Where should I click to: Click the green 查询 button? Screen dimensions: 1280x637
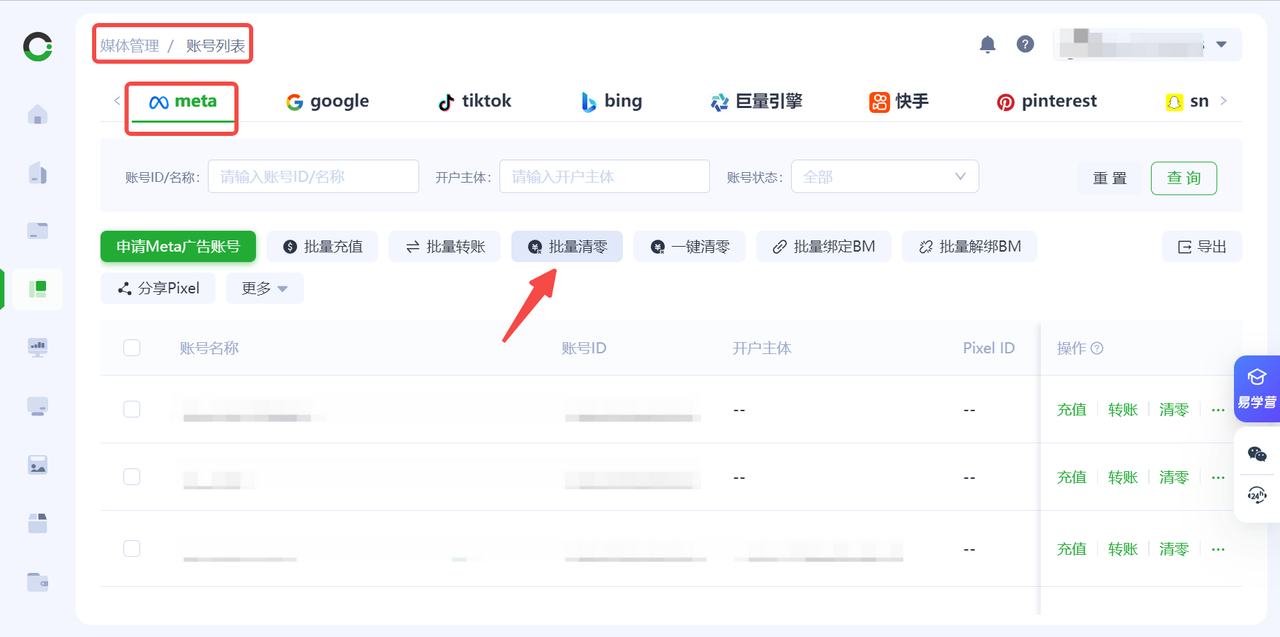click(1183, 178)
